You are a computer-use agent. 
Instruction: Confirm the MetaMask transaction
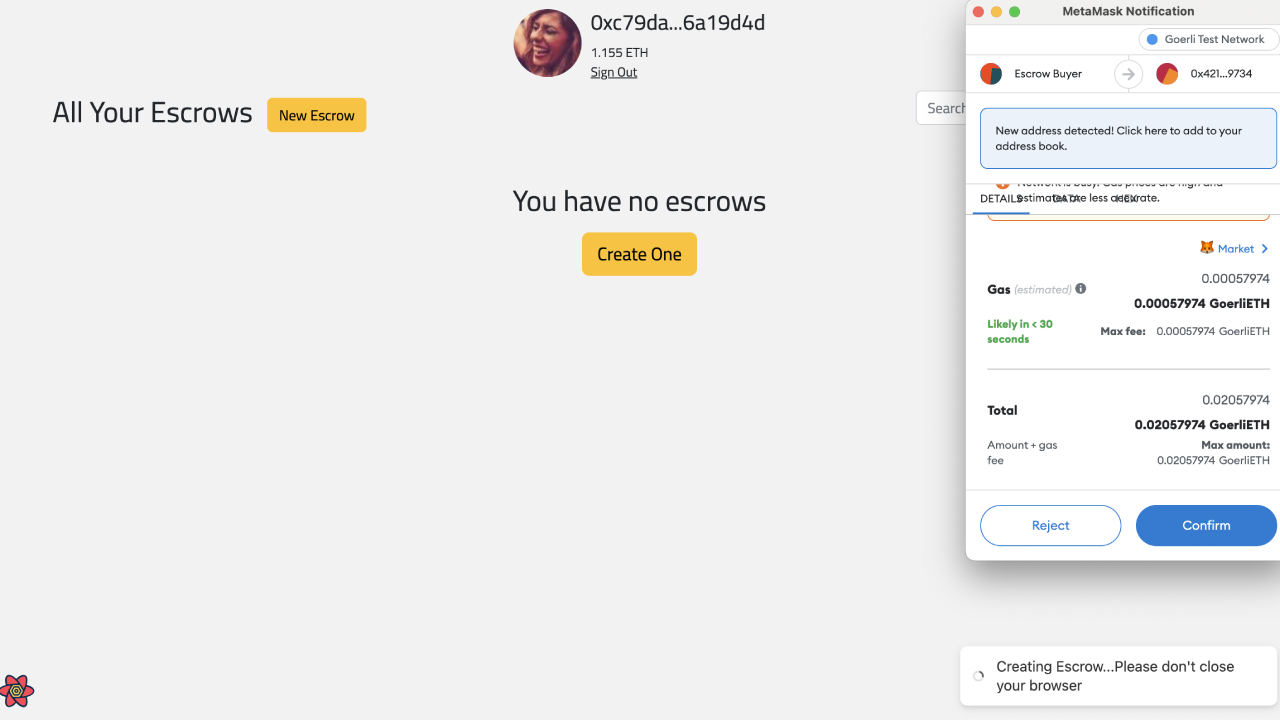click(1206, 525)
